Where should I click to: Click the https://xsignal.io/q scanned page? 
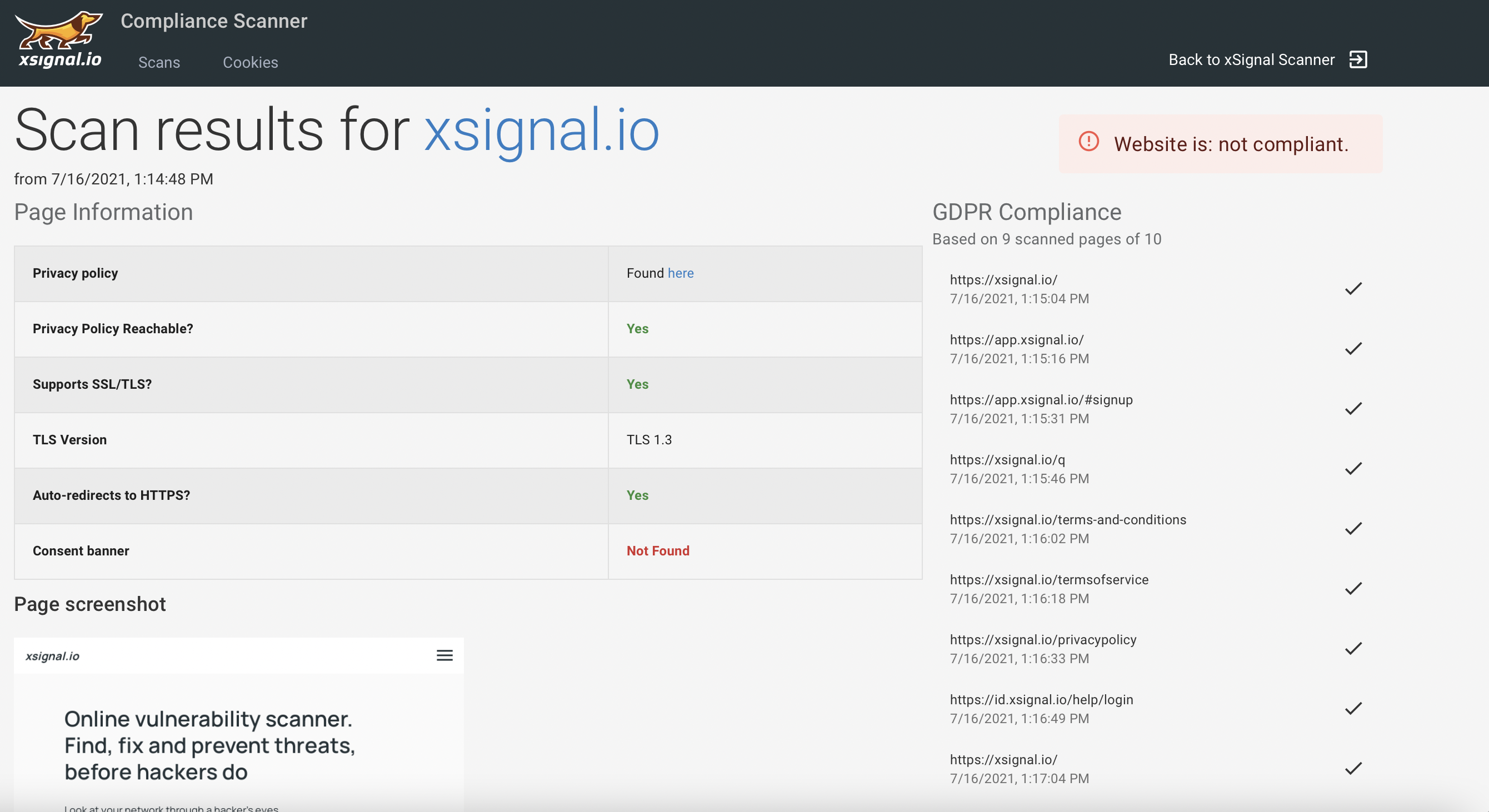click(1006, 459)
